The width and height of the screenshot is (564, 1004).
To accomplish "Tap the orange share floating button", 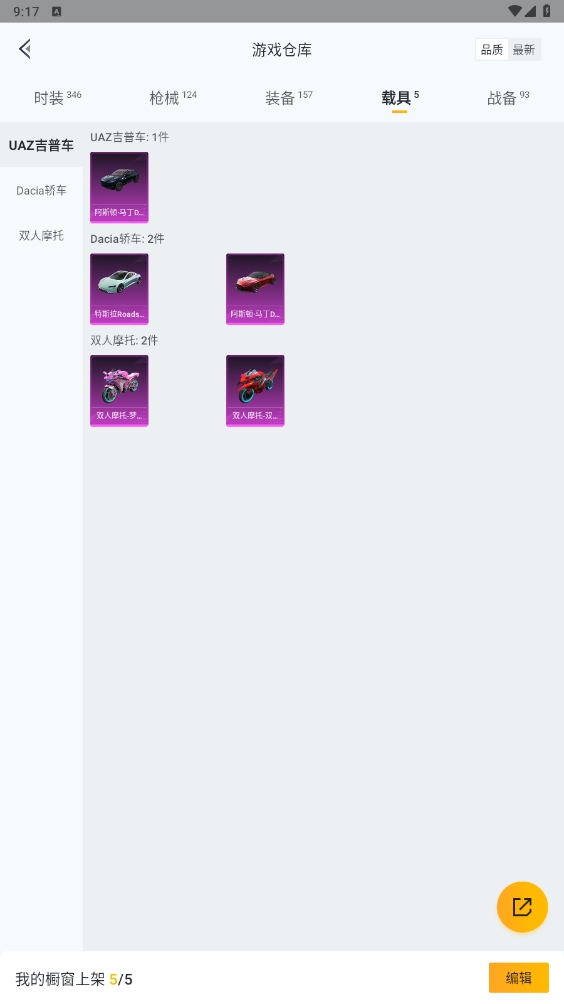I will (x=522, y=907).
